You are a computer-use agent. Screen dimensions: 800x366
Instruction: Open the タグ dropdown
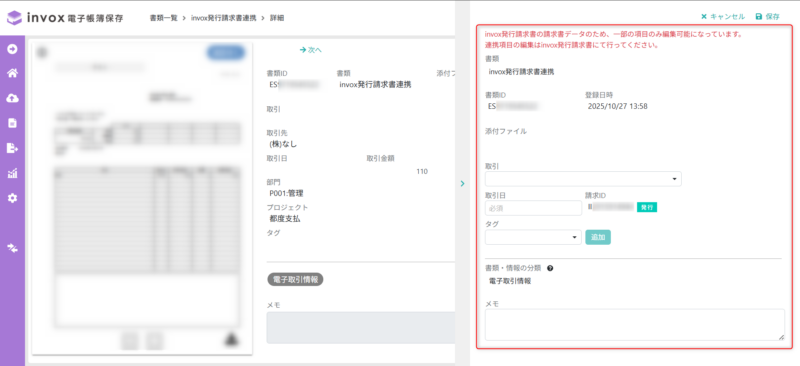click(533, 237)
